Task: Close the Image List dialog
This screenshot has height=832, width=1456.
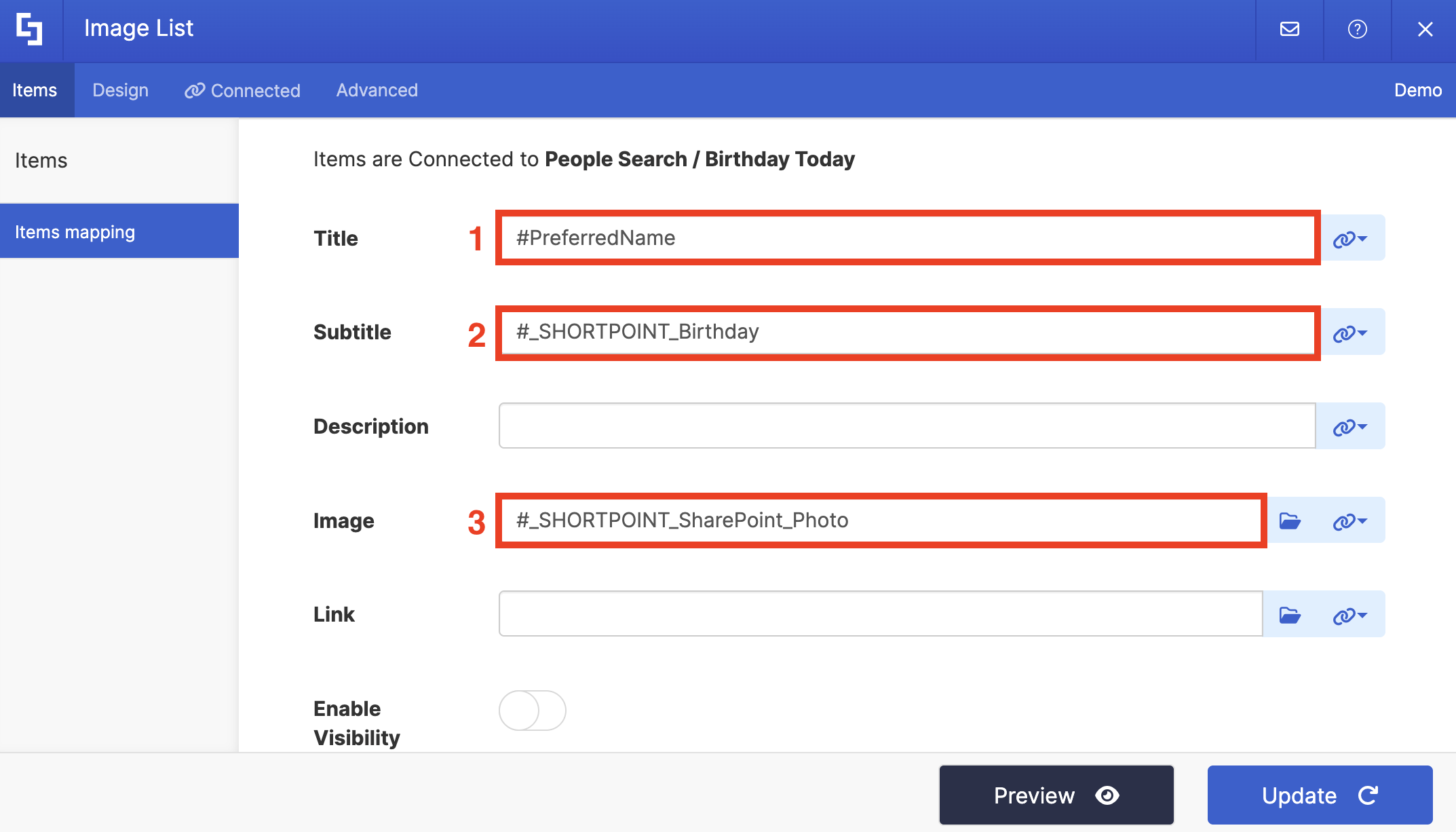Action: (x=1425, y=29)
